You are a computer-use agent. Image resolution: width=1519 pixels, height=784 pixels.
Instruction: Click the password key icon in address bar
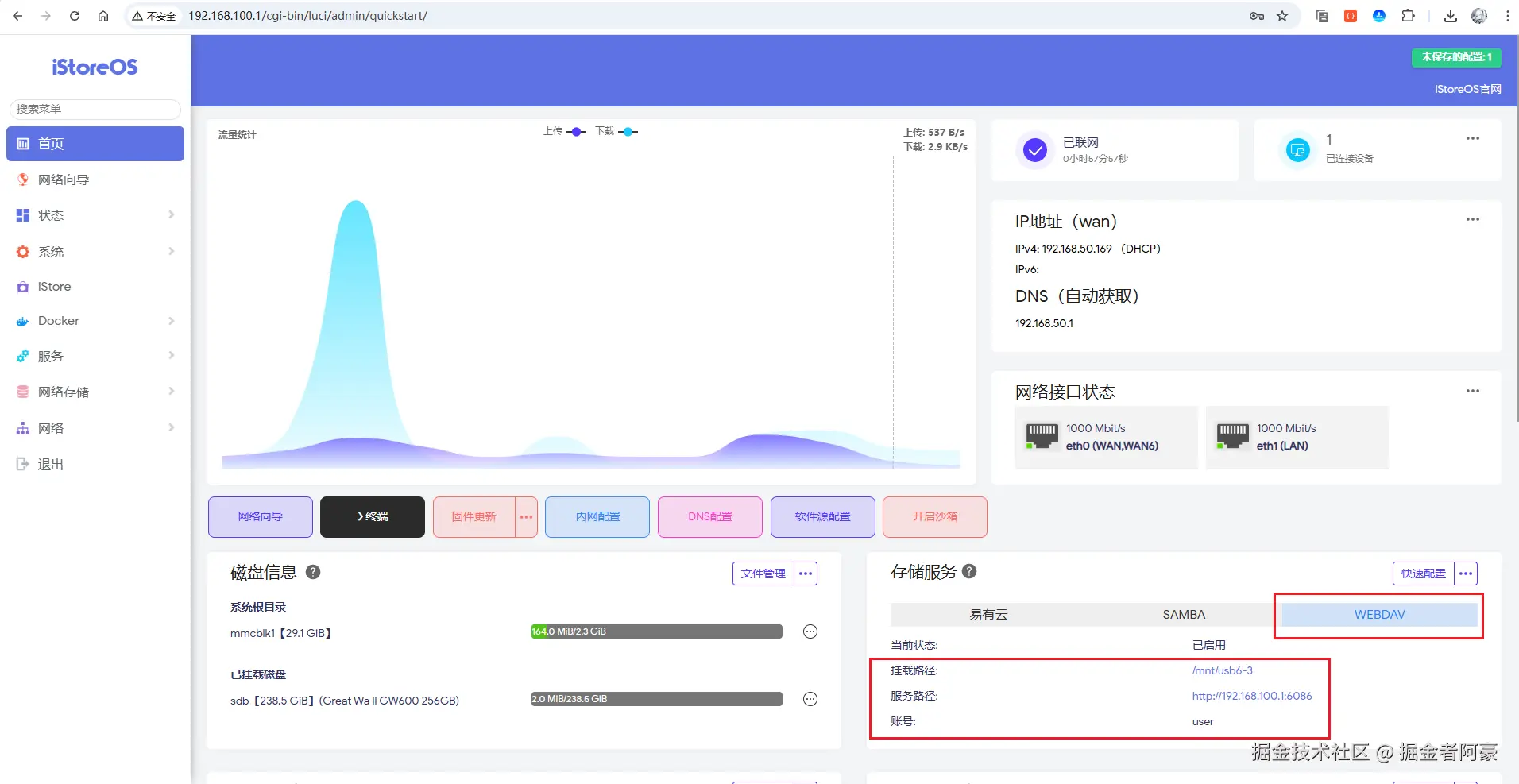click(1257, 16)
